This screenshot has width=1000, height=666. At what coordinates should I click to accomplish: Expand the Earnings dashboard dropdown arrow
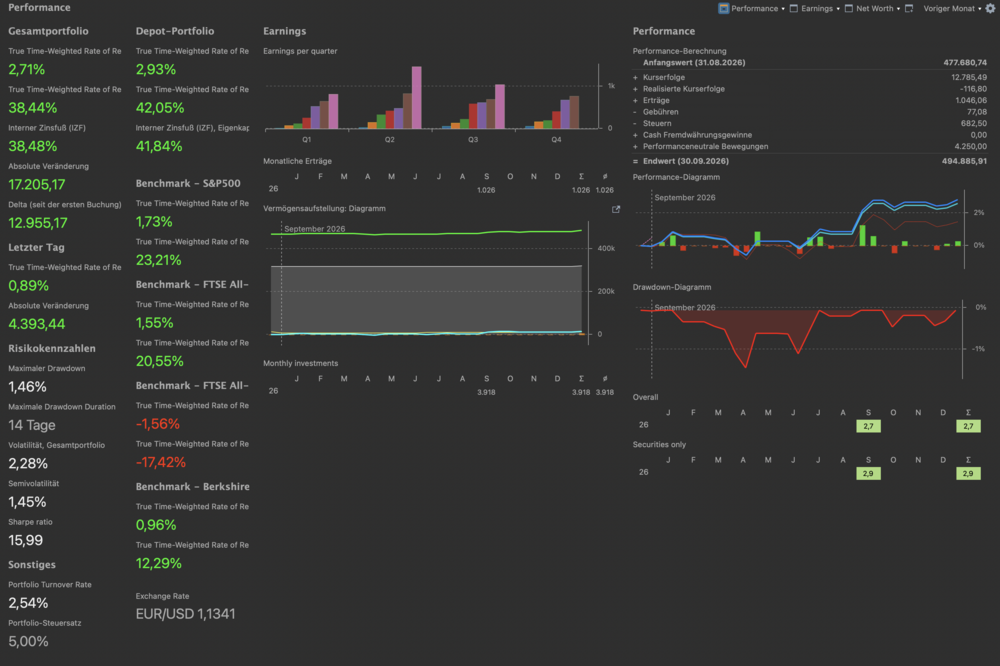[x=838, y=9]
